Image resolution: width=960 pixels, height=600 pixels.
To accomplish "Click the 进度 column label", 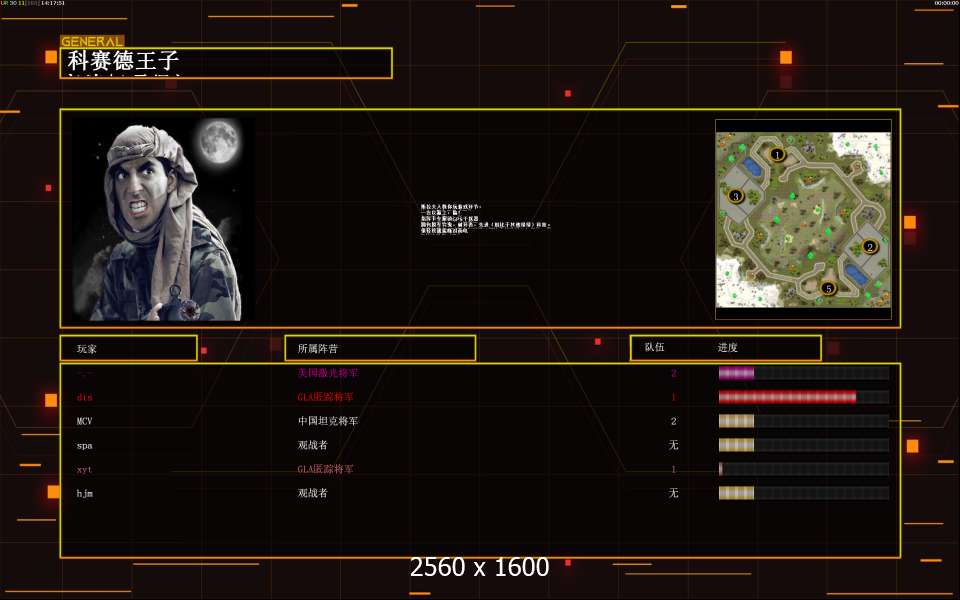I will click(x=727, y=347).
